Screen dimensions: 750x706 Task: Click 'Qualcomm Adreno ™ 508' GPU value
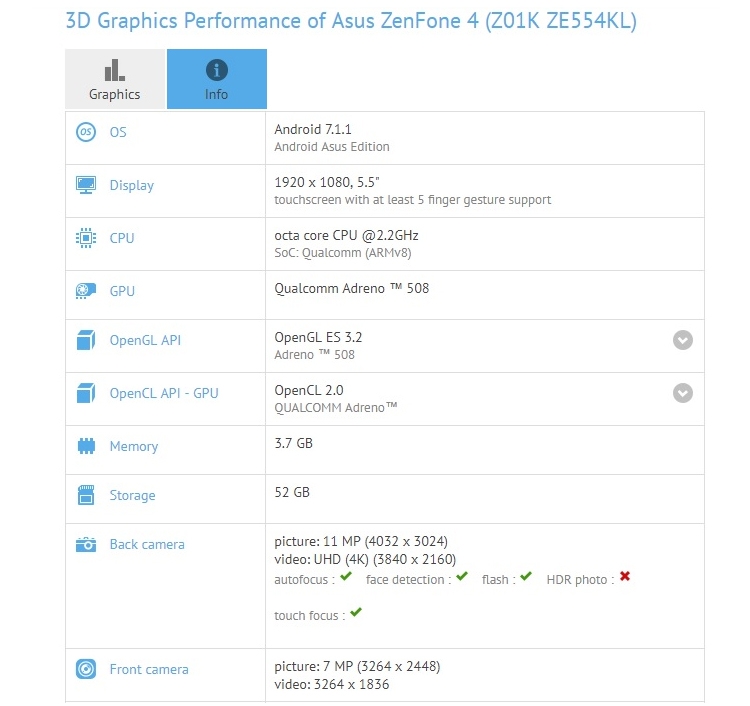tap(352, 288)
